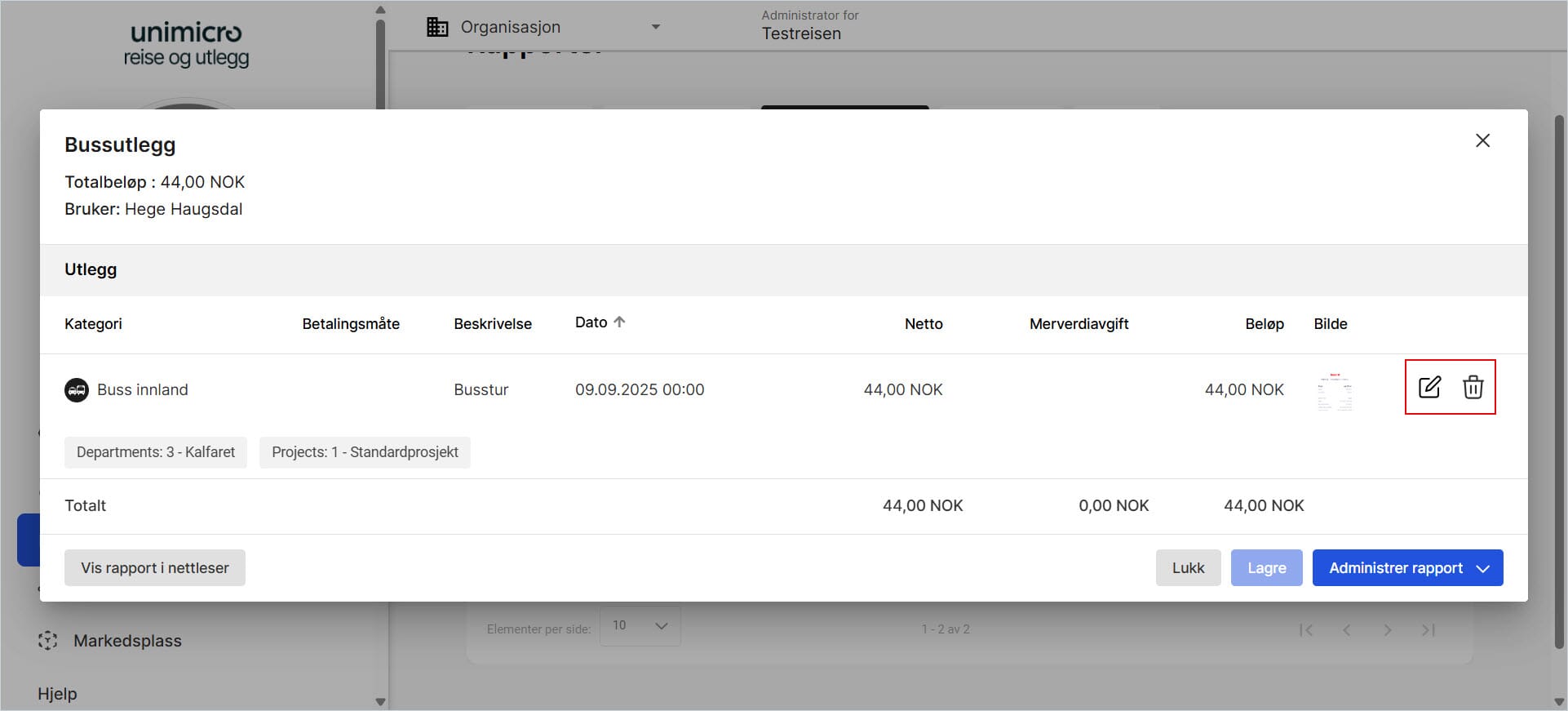This screenshot has width=1568, height=711.
Task: Click the bus category icon
Action: [x=77, y=390]
